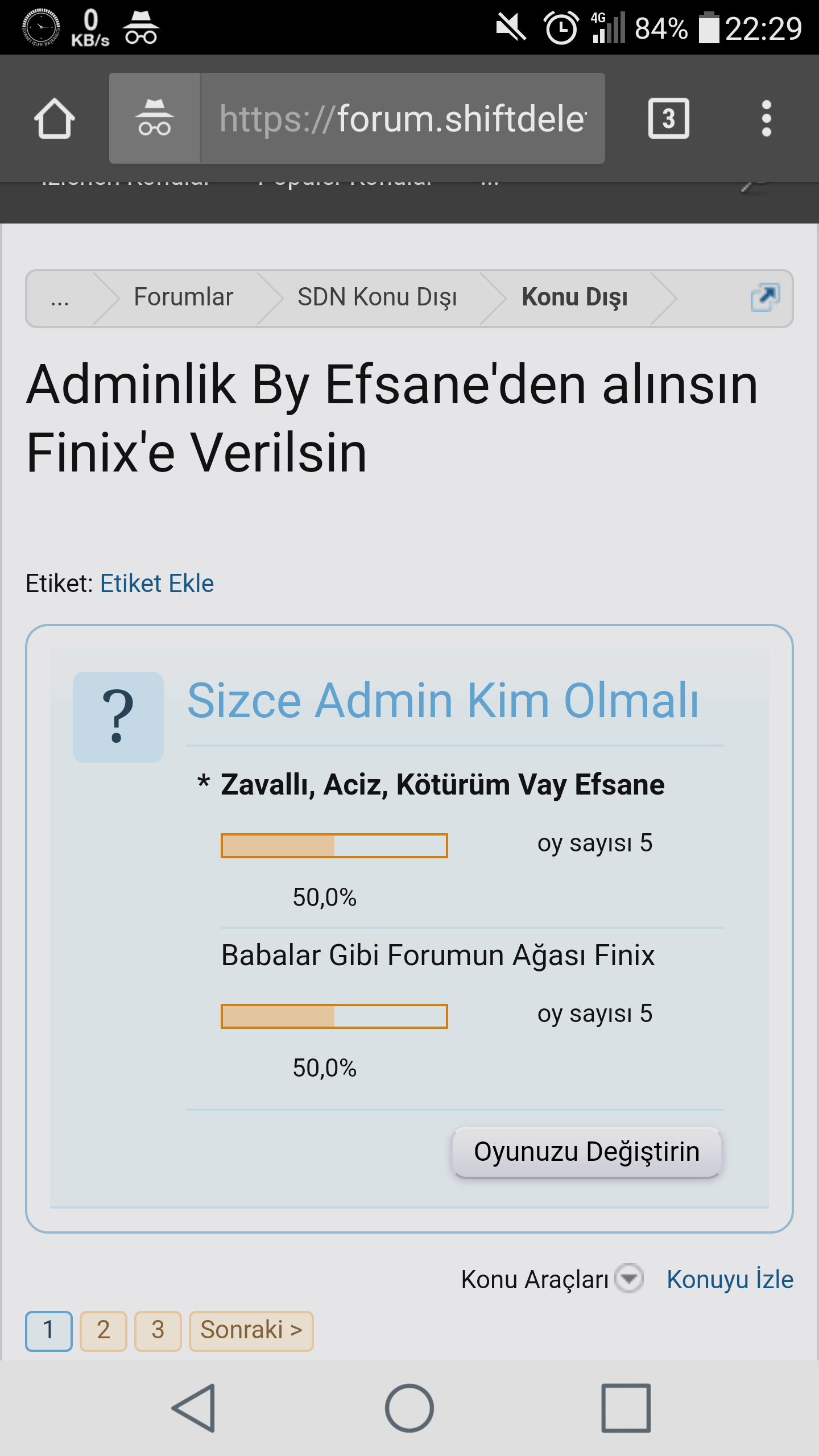819x1456 pixels.
Task: Select the Konu Dışı breadcrumb
Action: [574, 297]
